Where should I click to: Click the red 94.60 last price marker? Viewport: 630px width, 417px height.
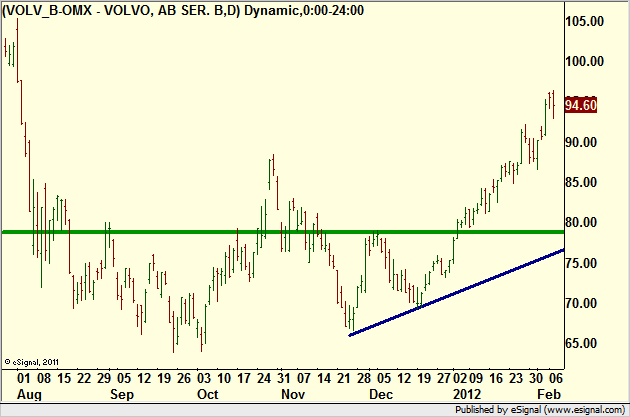[581, 105]
